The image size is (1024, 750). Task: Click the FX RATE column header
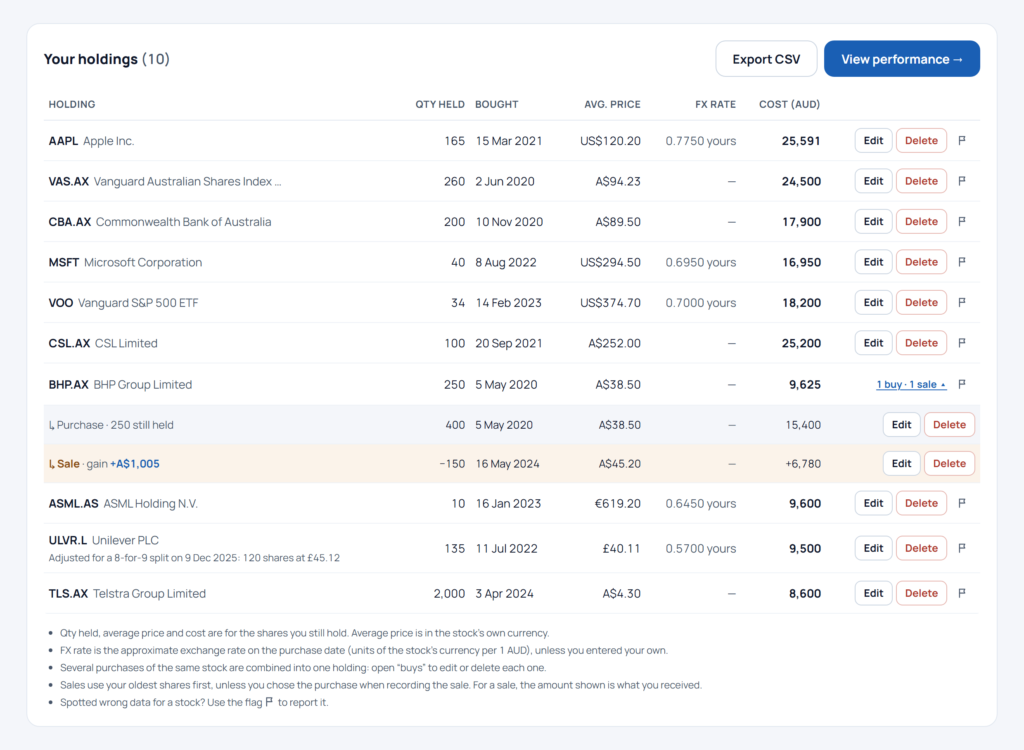pos(715,105)
